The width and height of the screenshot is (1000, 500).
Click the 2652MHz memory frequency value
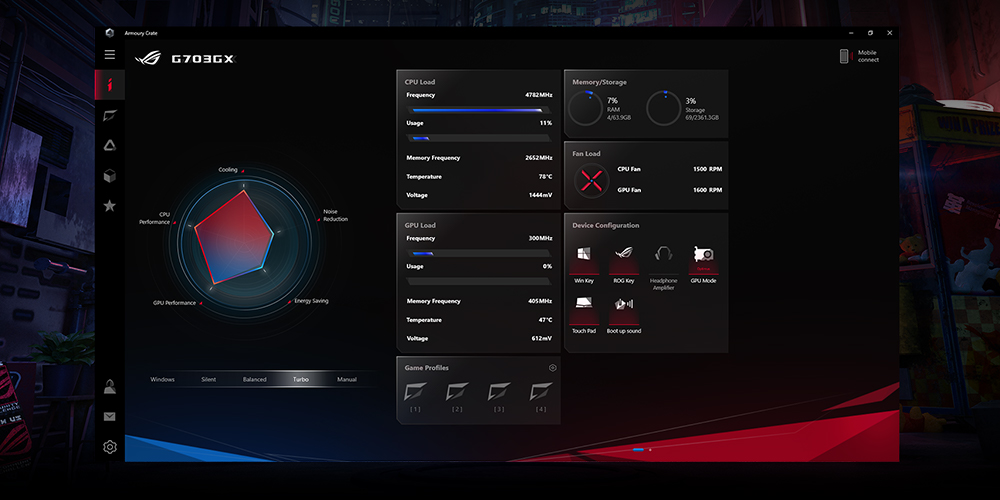(538, 158)
